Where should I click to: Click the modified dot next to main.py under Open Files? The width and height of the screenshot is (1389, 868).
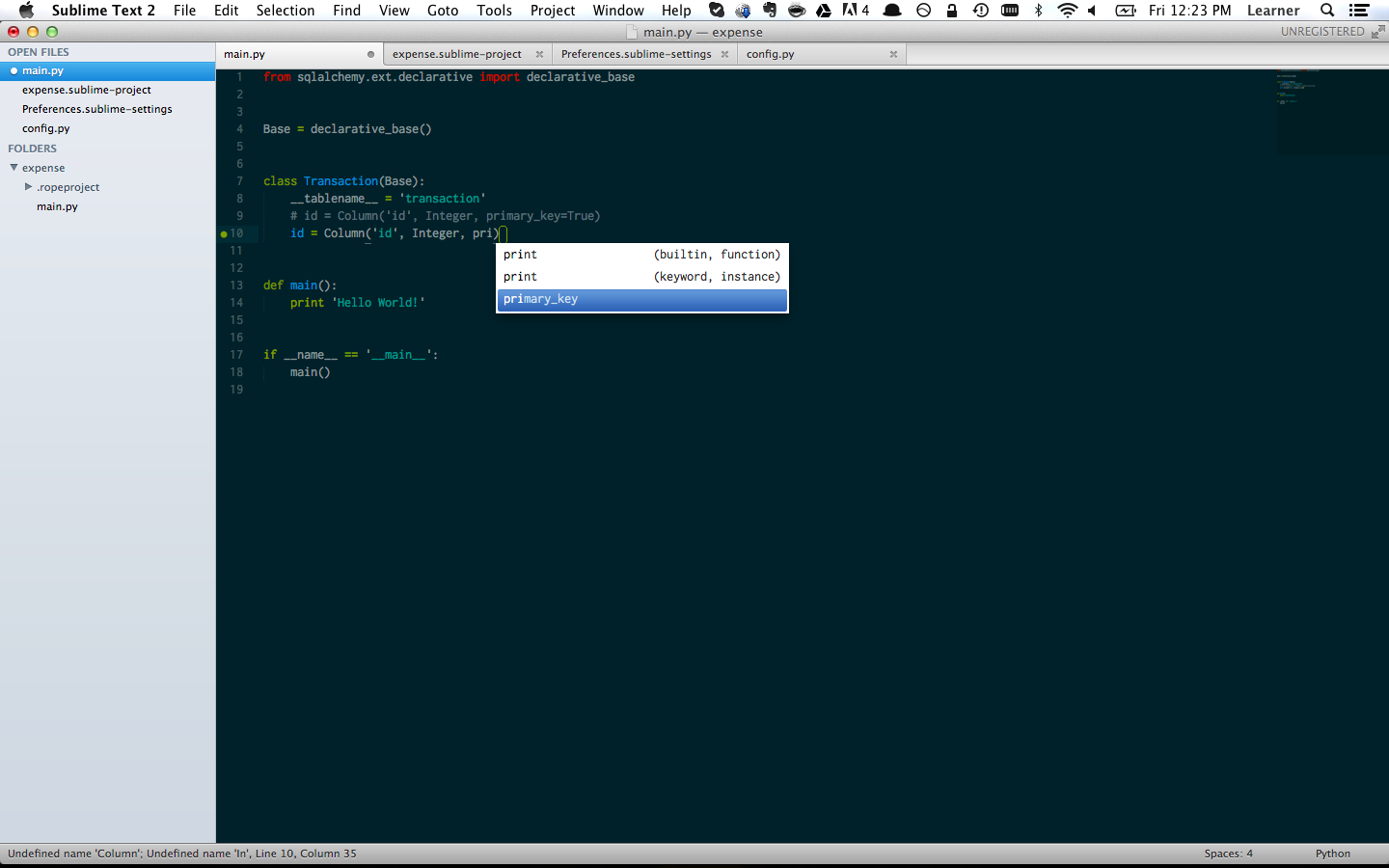[14, 70]
